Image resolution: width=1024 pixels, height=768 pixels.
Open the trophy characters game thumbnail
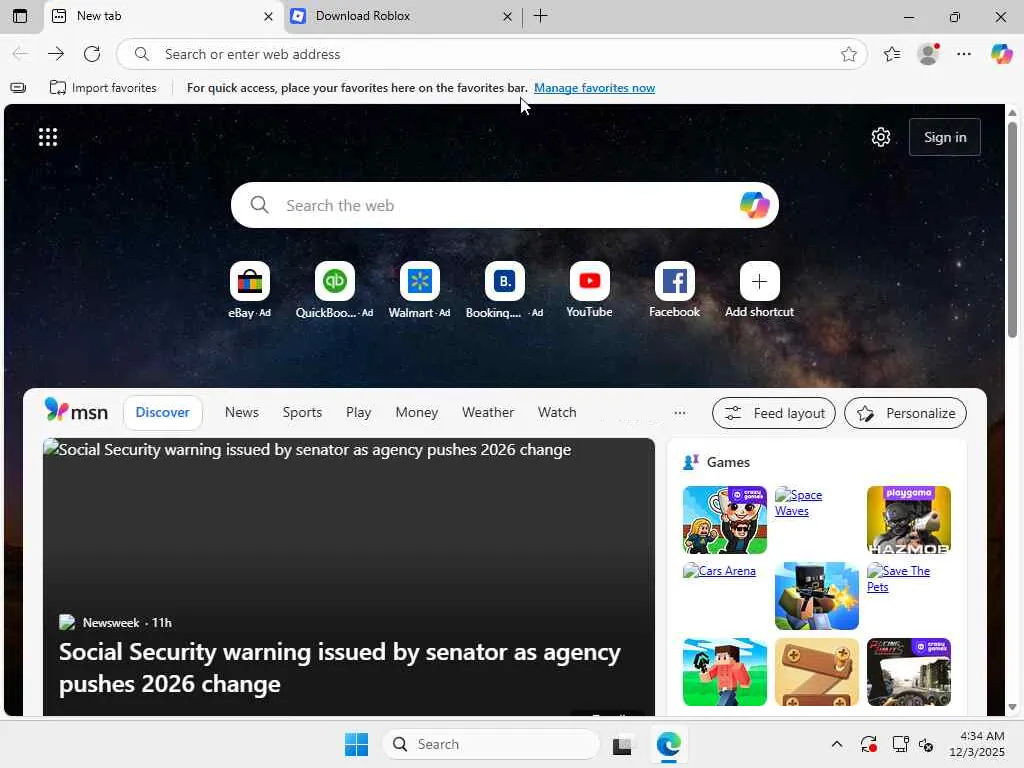(724, 520)
